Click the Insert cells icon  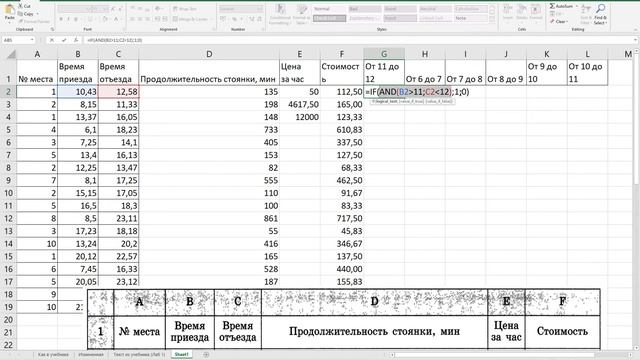point(508,9)
